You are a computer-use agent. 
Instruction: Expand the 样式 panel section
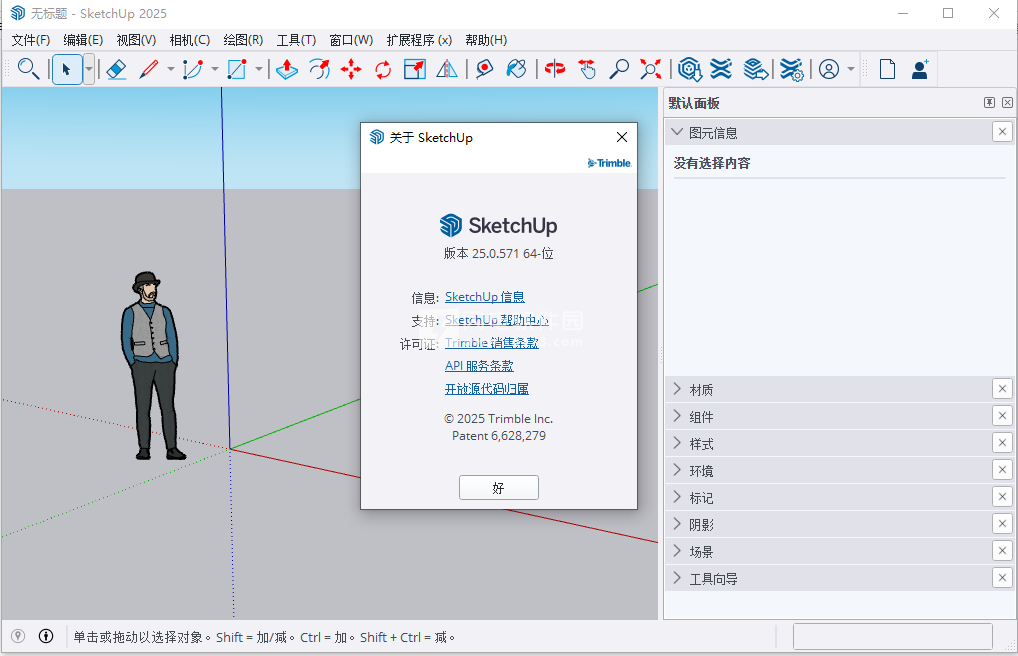coord(677,443)
